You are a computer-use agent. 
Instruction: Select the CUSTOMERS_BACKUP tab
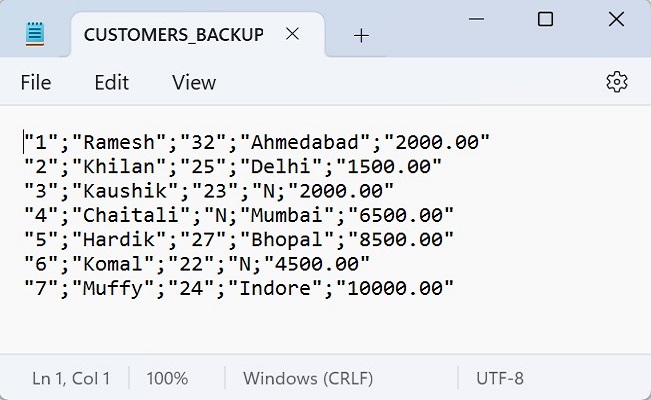(174, 34)
